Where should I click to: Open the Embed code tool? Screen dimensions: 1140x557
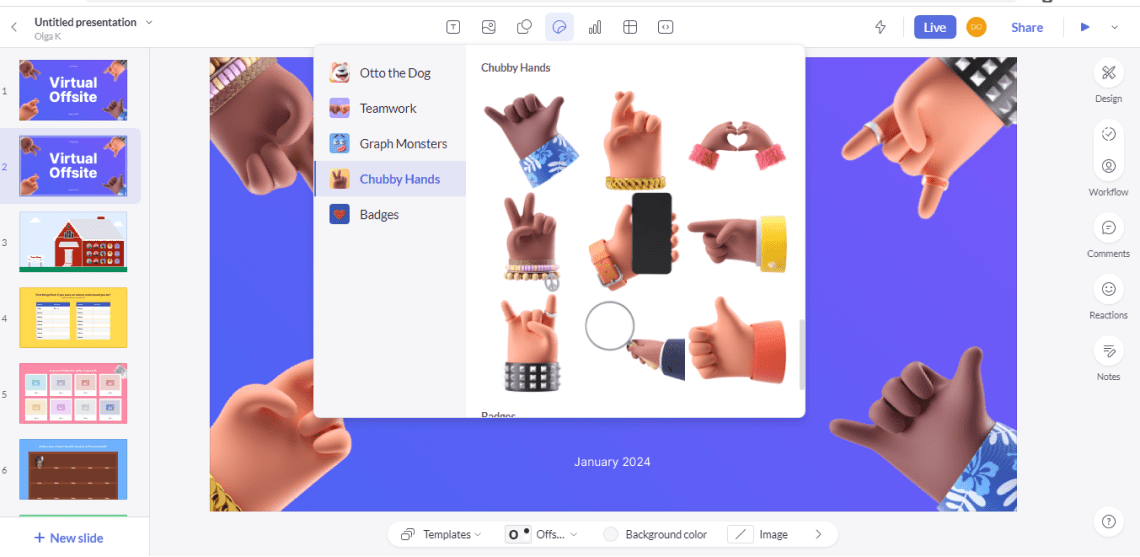click(665, 28)
